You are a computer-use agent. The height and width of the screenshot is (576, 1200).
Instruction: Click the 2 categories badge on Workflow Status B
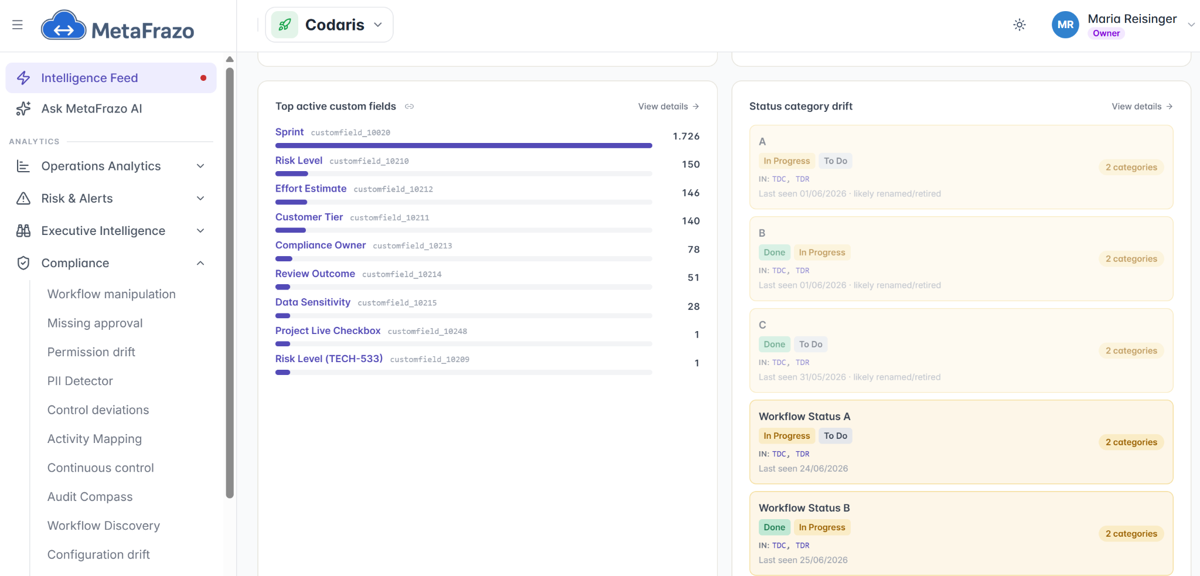1132,534
